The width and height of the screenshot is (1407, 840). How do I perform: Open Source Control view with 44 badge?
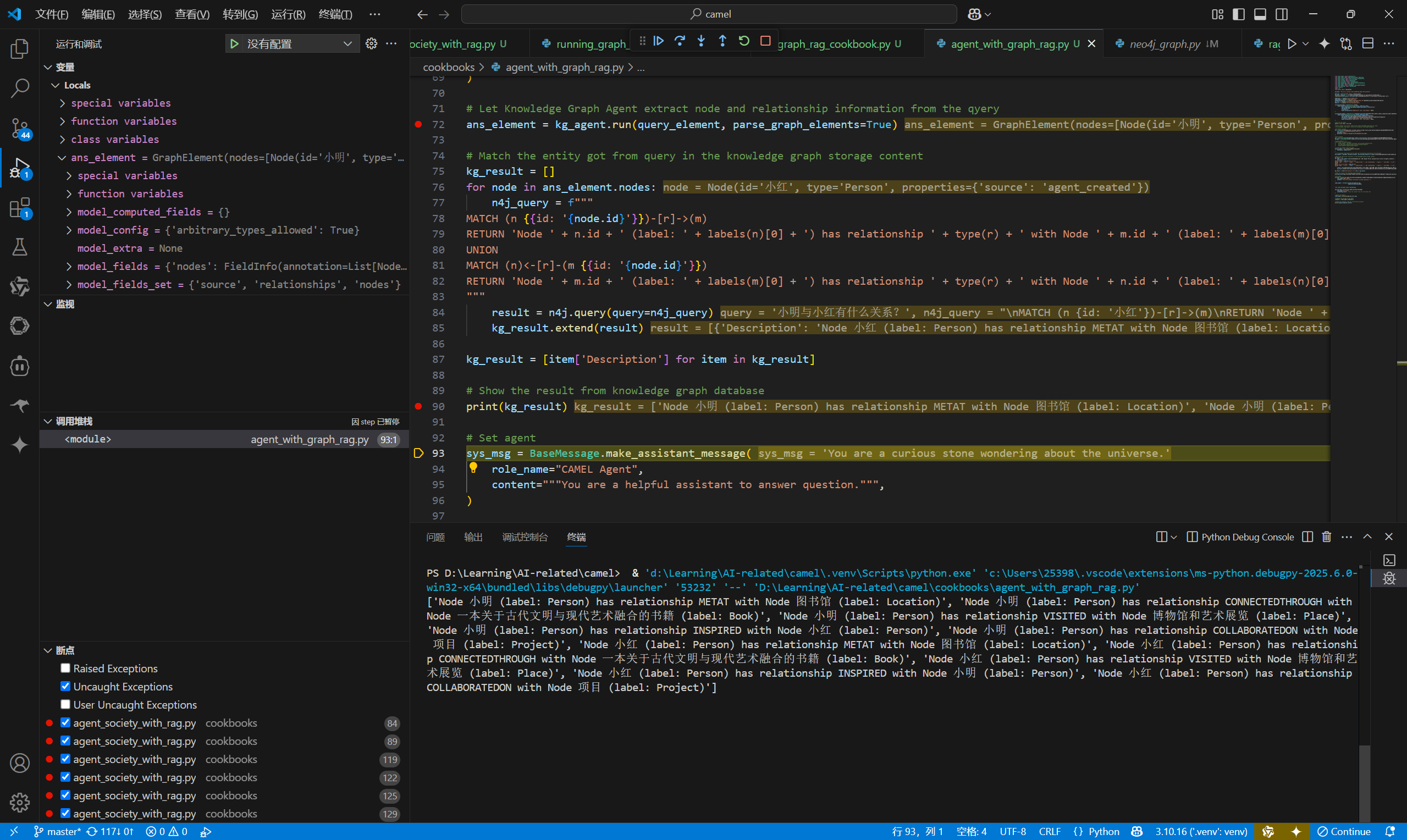[x=20, y=128]
